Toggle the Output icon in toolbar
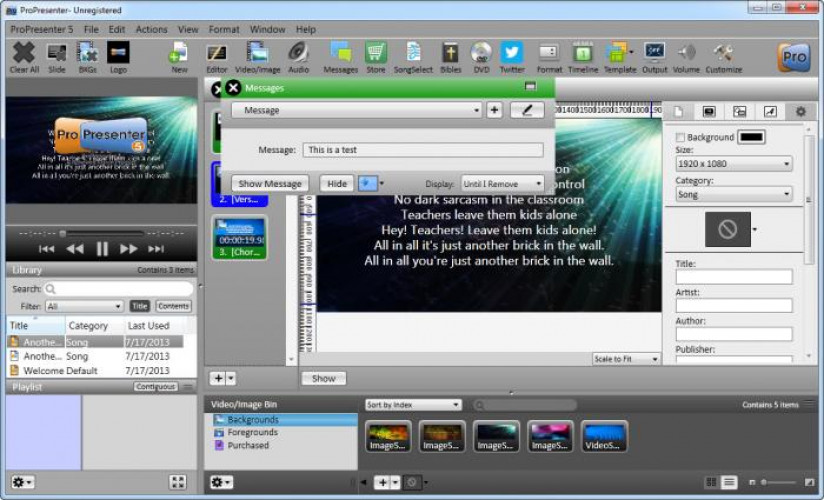 pyautogui.click(x=654, y=57)
